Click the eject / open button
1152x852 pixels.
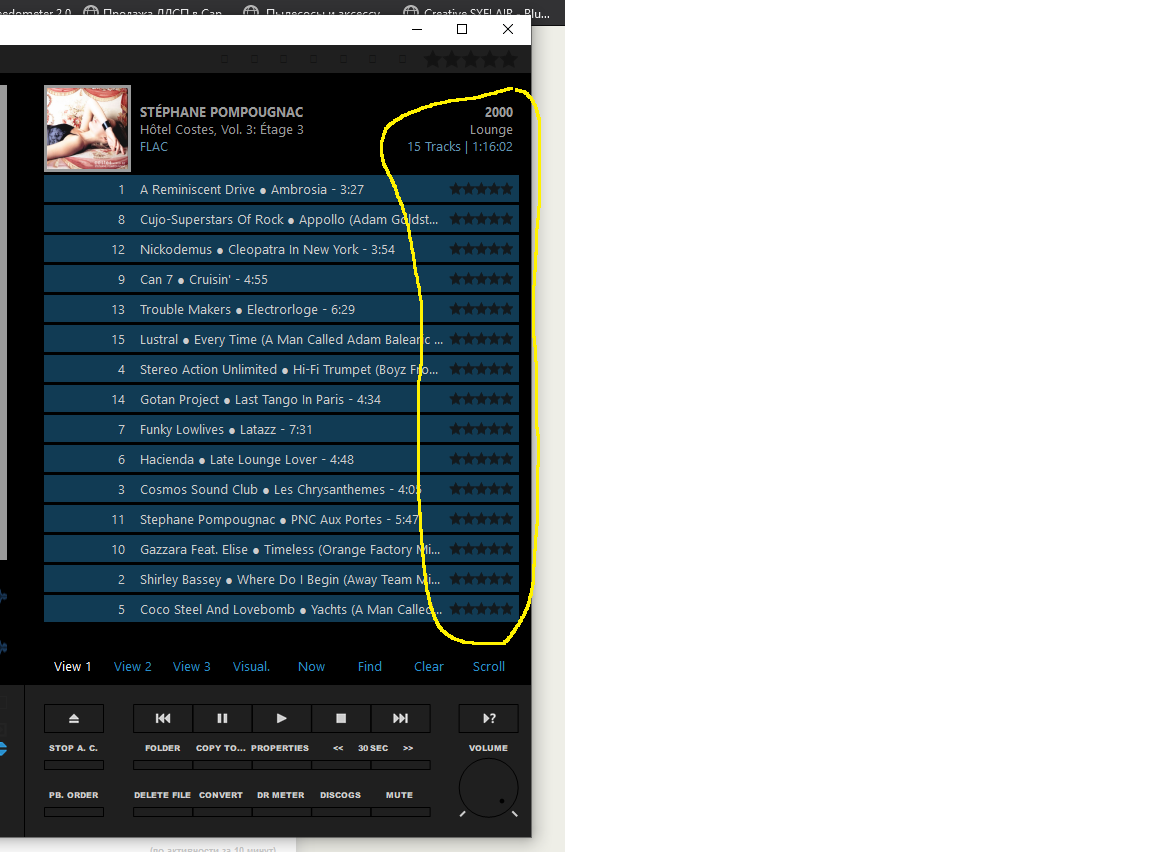tap(73, 718)
